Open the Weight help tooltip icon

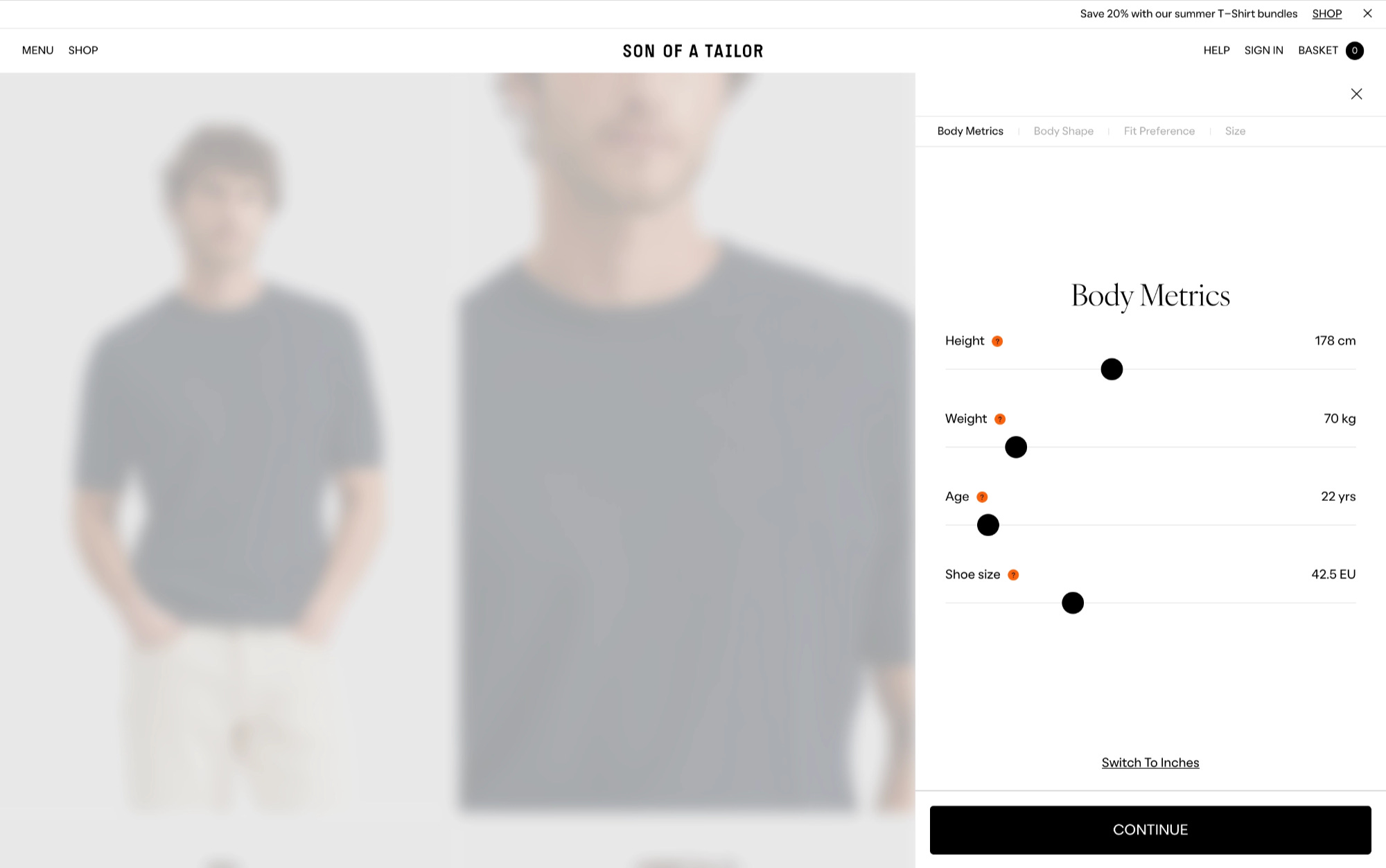pyautogui.click(x=1000, y=419)
